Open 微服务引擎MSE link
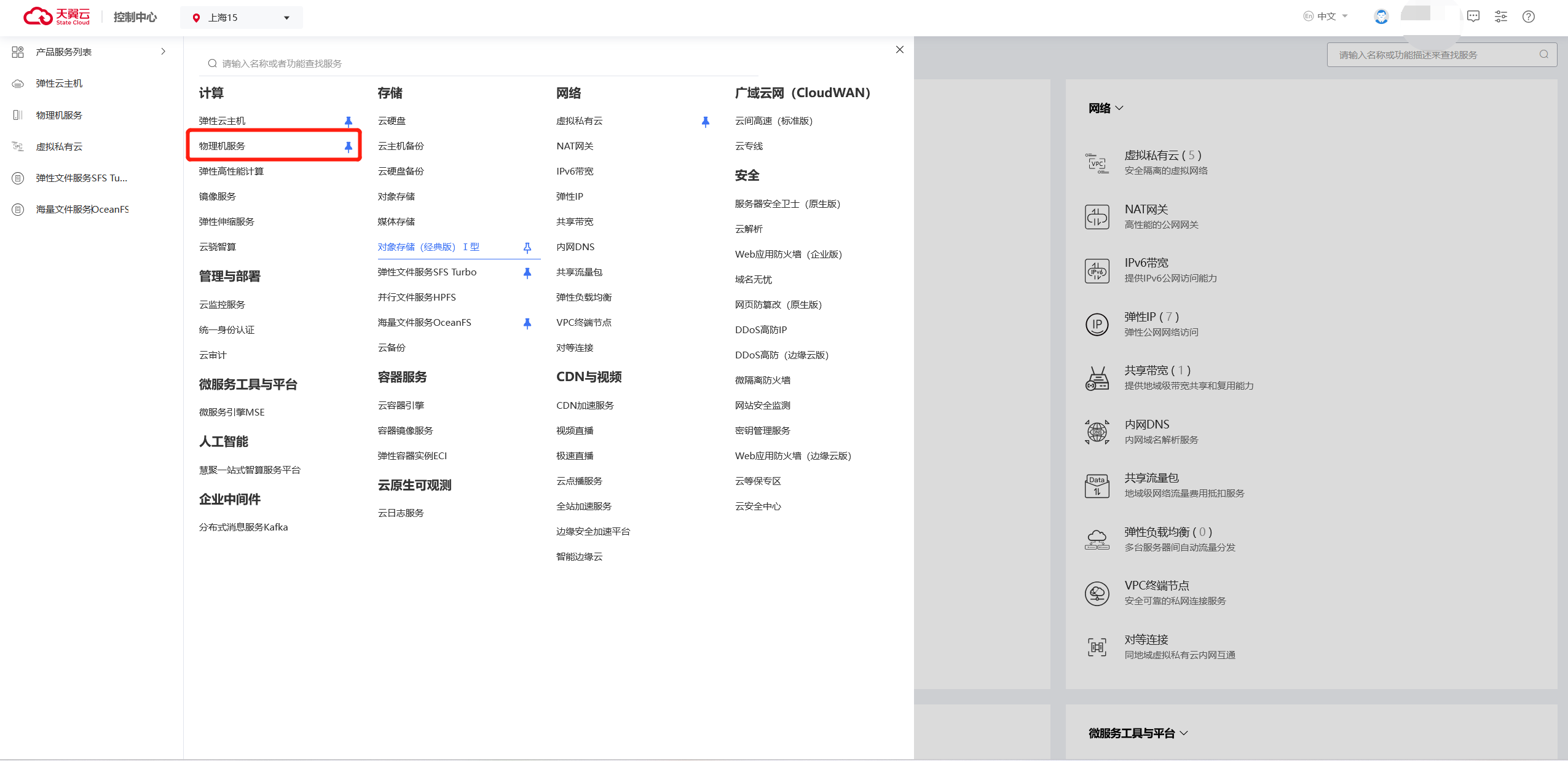Image resolution: width=1568 pixels, height=761 pixels. click(232, 412)
